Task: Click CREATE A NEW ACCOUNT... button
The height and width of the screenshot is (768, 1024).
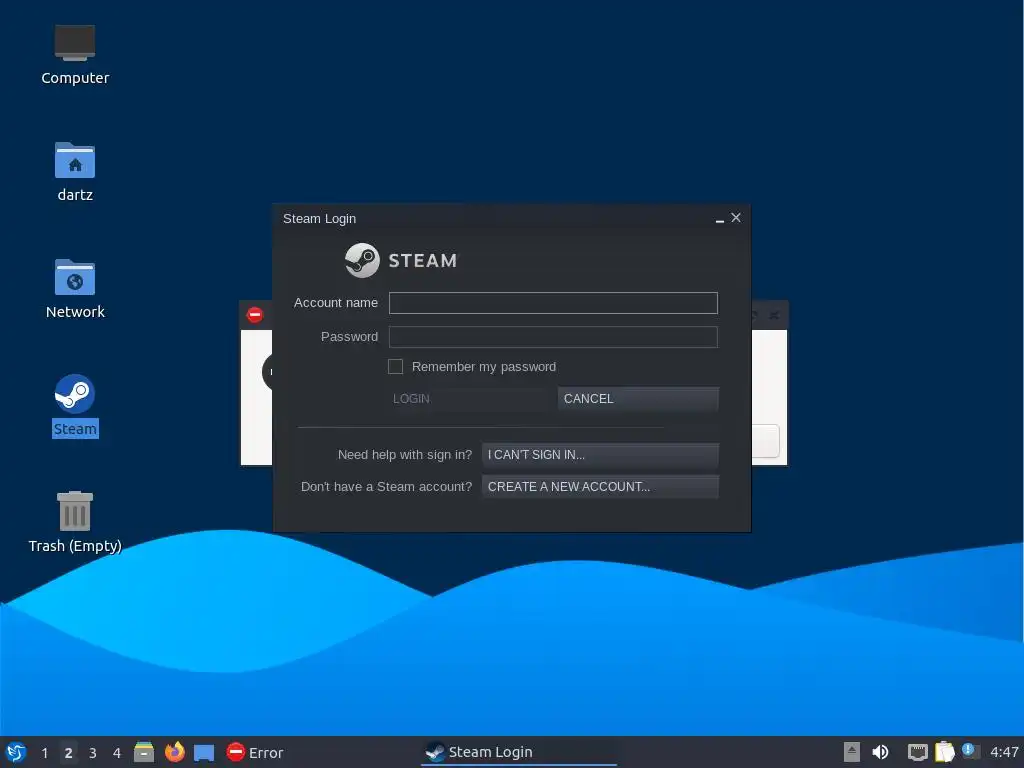Action: (600, 487)
